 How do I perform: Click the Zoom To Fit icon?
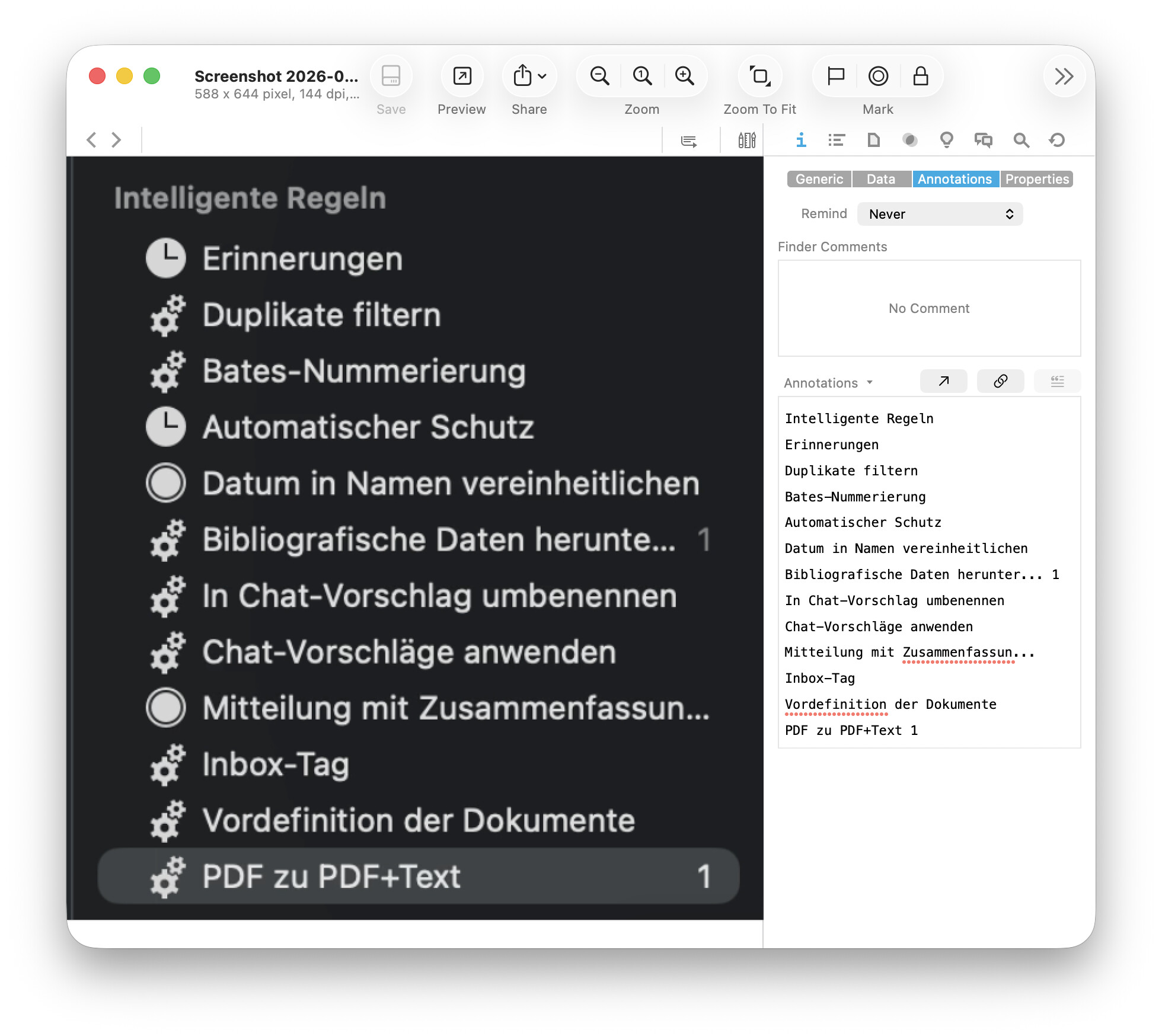click(x=759, y=76)
